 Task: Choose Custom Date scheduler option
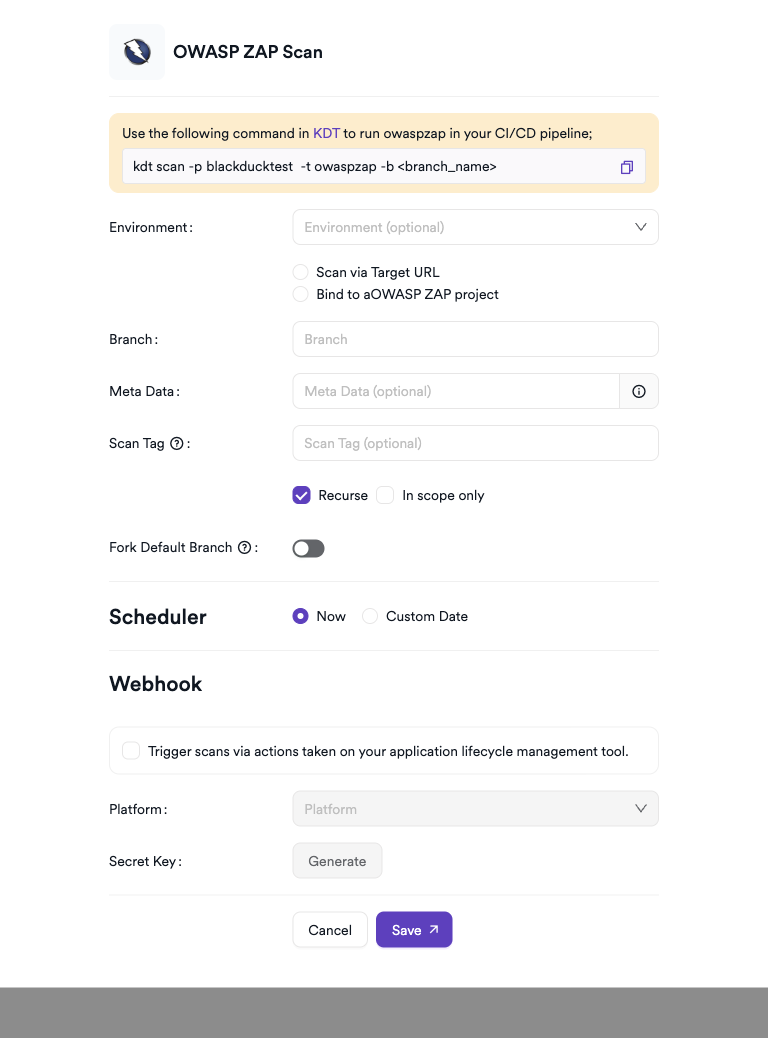pyautogui.click(x=370, y=616)
